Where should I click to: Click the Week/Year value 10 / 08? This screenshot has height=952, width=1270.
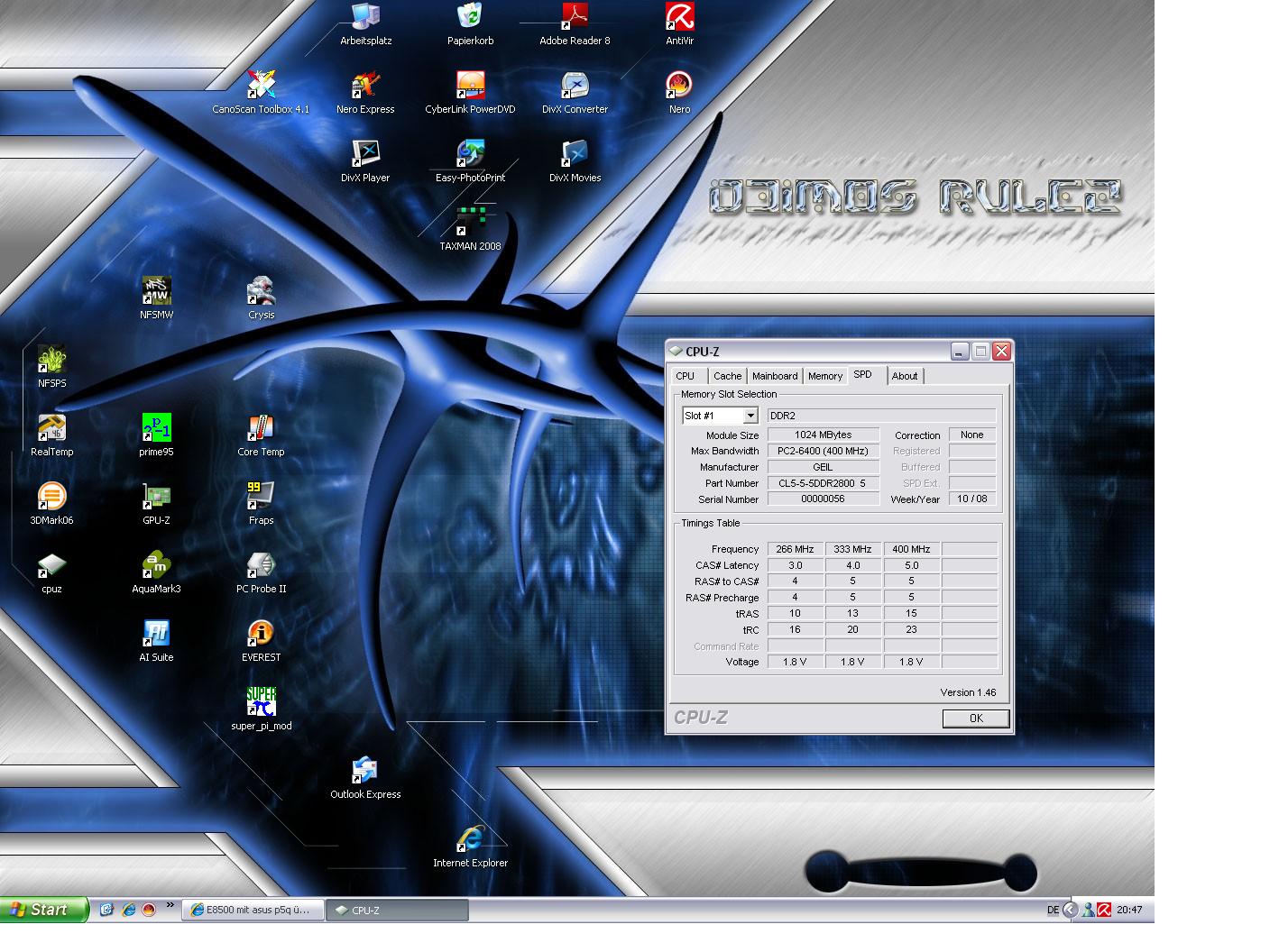[971, 499]
